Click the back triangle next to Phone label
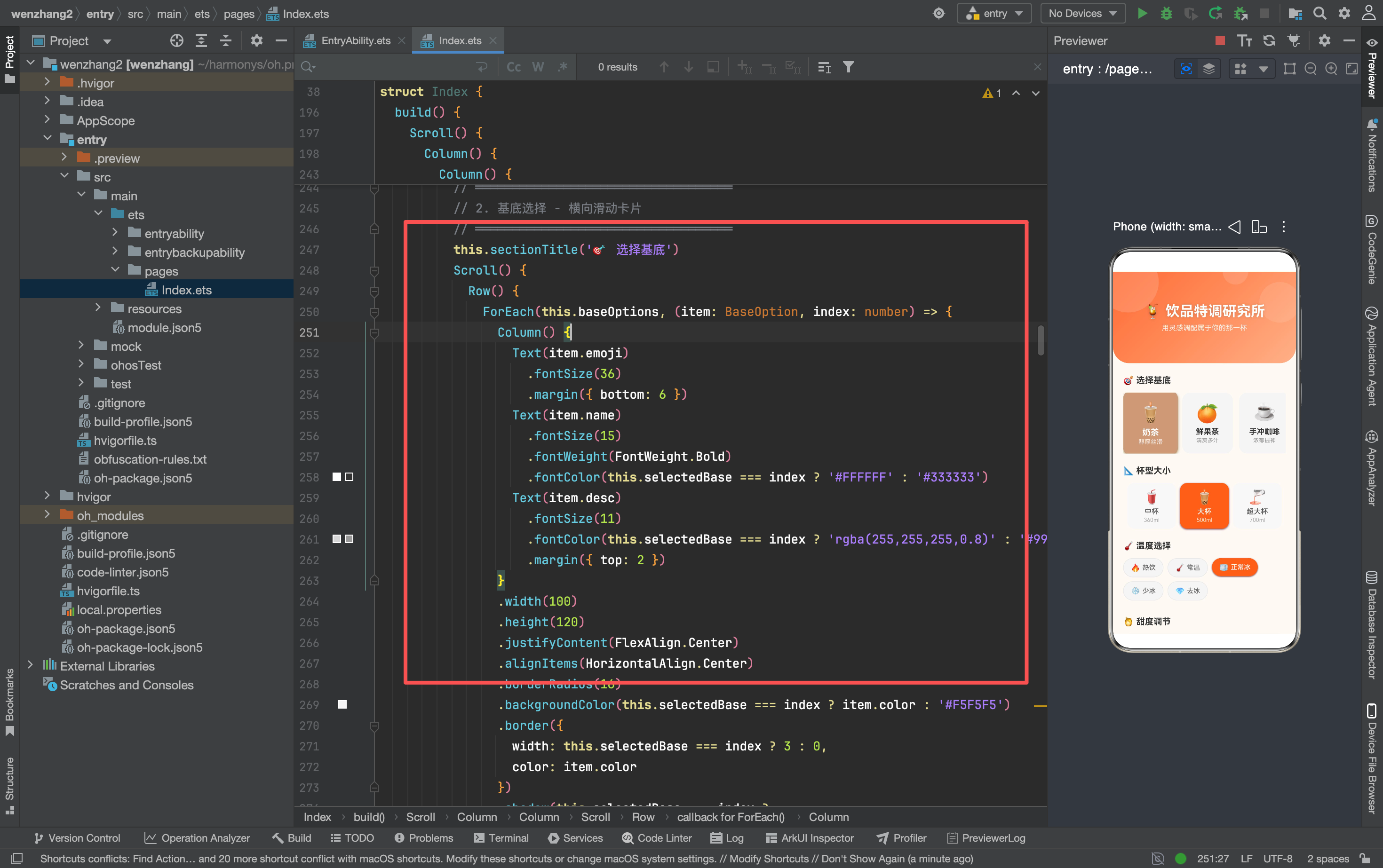Screen dimensions: 1383x868 1234,227
